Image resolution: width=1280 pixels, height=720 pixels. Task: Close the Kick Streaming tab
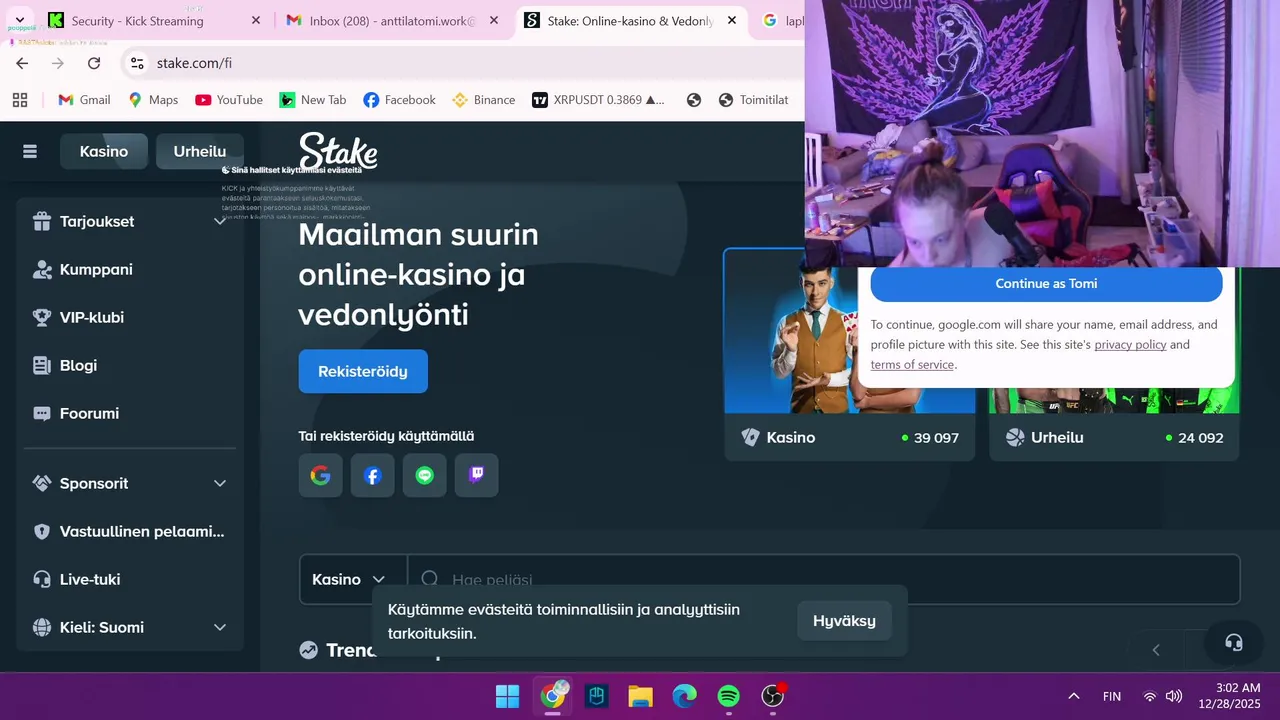click(x=256, y=20)
